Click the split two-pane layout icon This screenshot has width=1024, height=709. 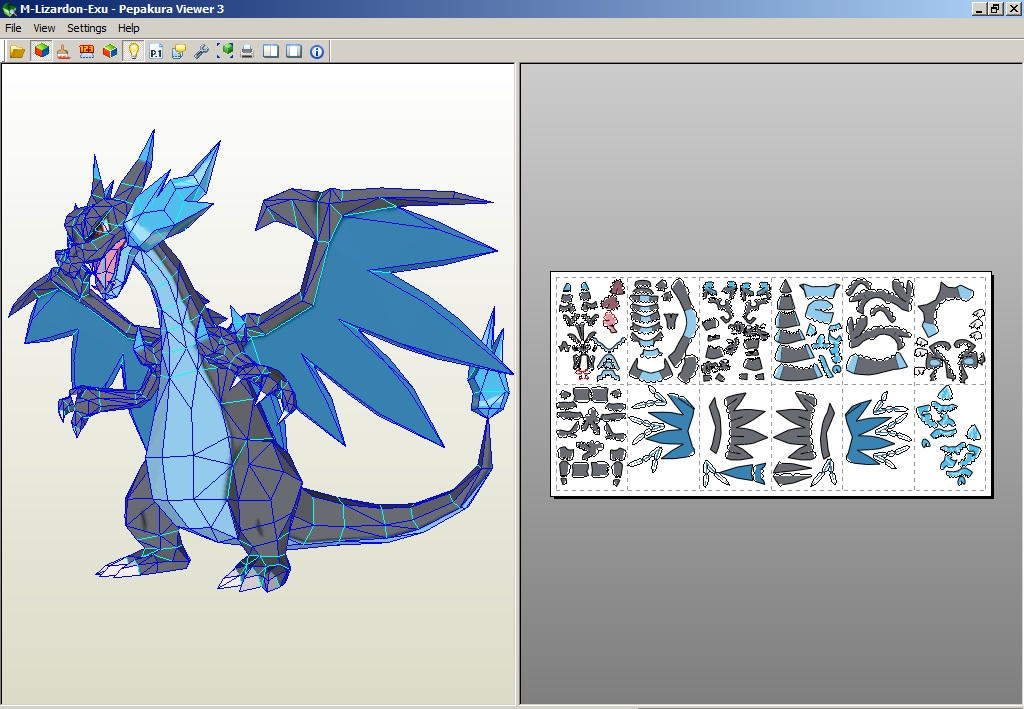point(270,51)
